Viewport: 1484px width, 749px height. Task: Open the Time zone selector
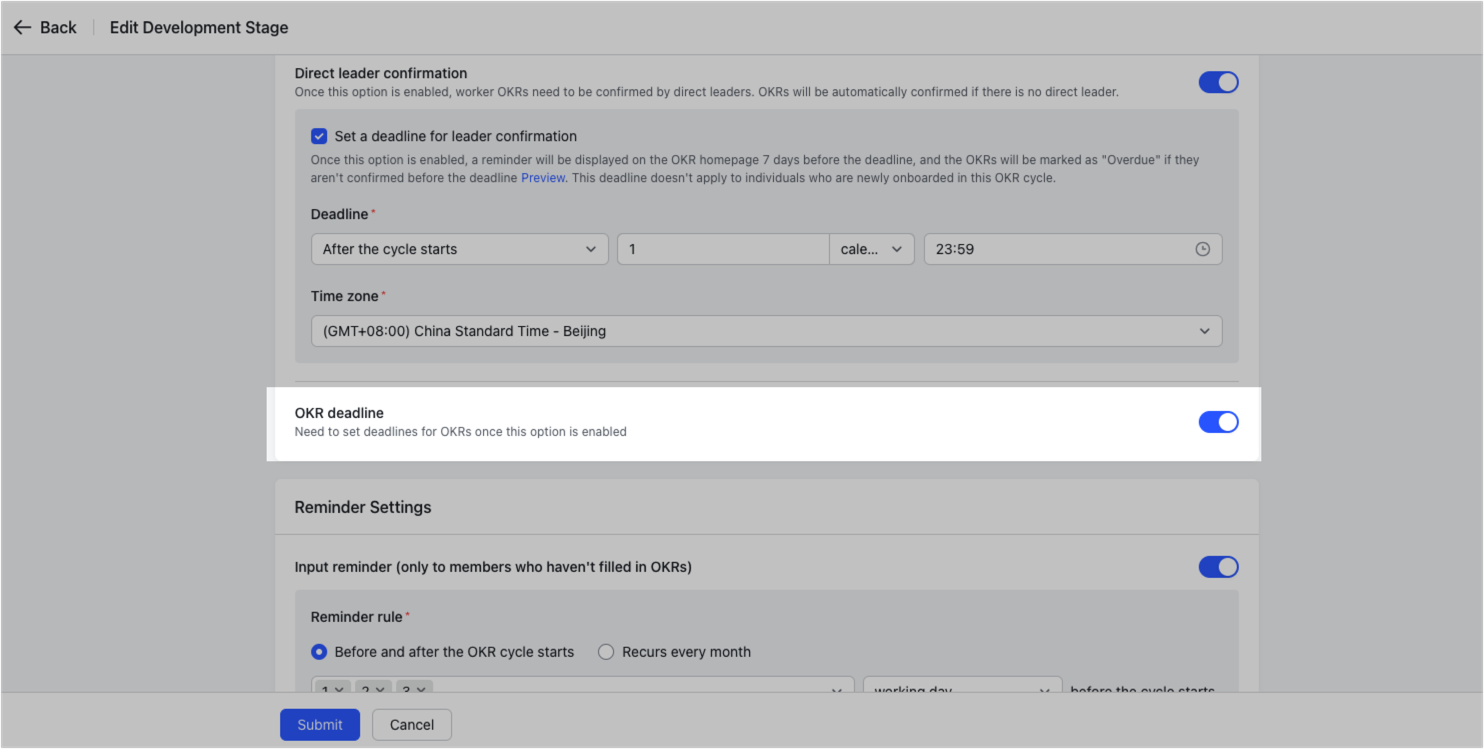(x=766, y=331)
